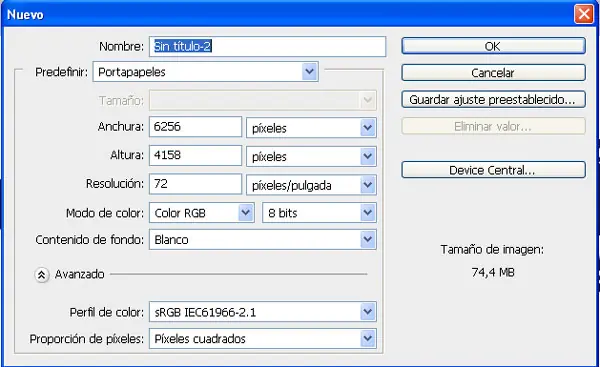Collapse the Avanzado section
This screenshot has height=367, width=600.
pos(41,274)
